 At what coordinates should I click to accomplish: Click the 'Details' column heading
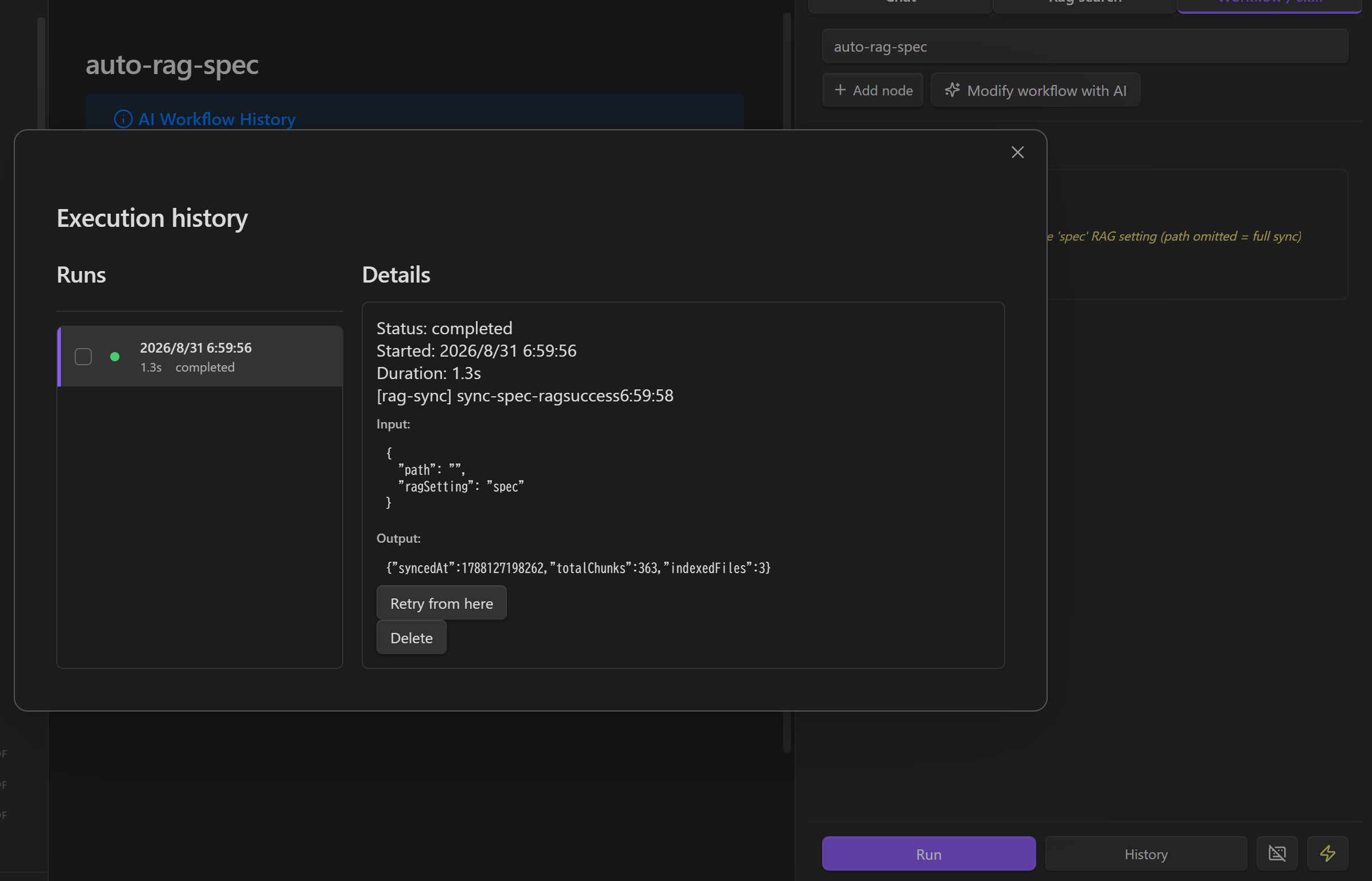pos(396,275)
